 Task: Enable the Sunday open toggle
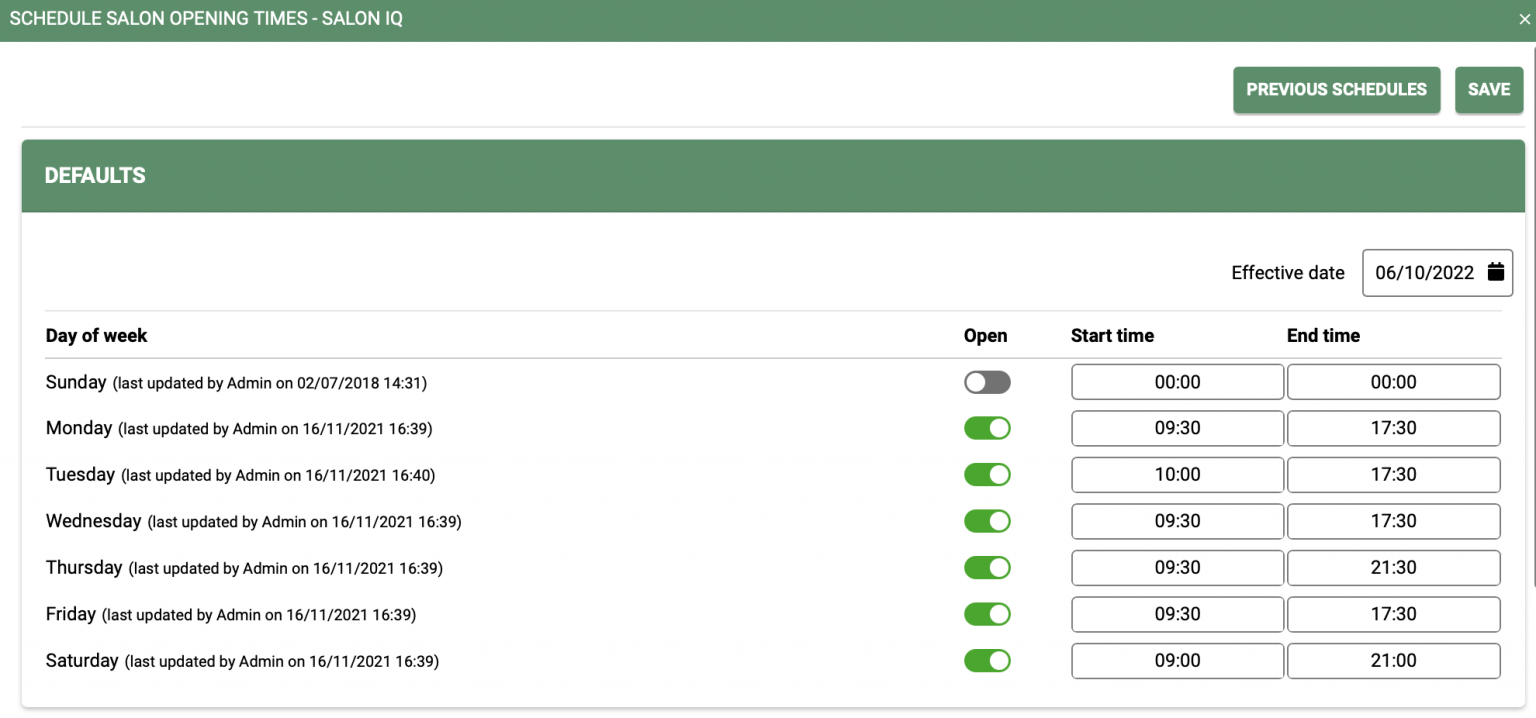[987, 382]
